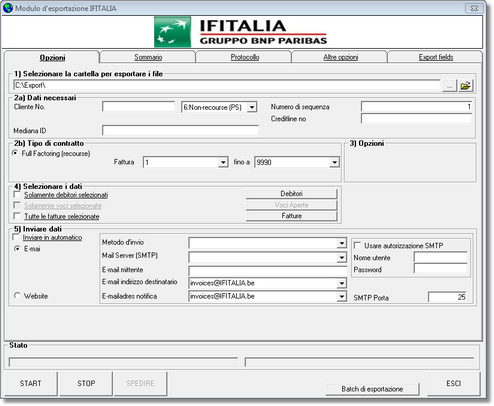Click the Fatture button

tap(291, 216)
